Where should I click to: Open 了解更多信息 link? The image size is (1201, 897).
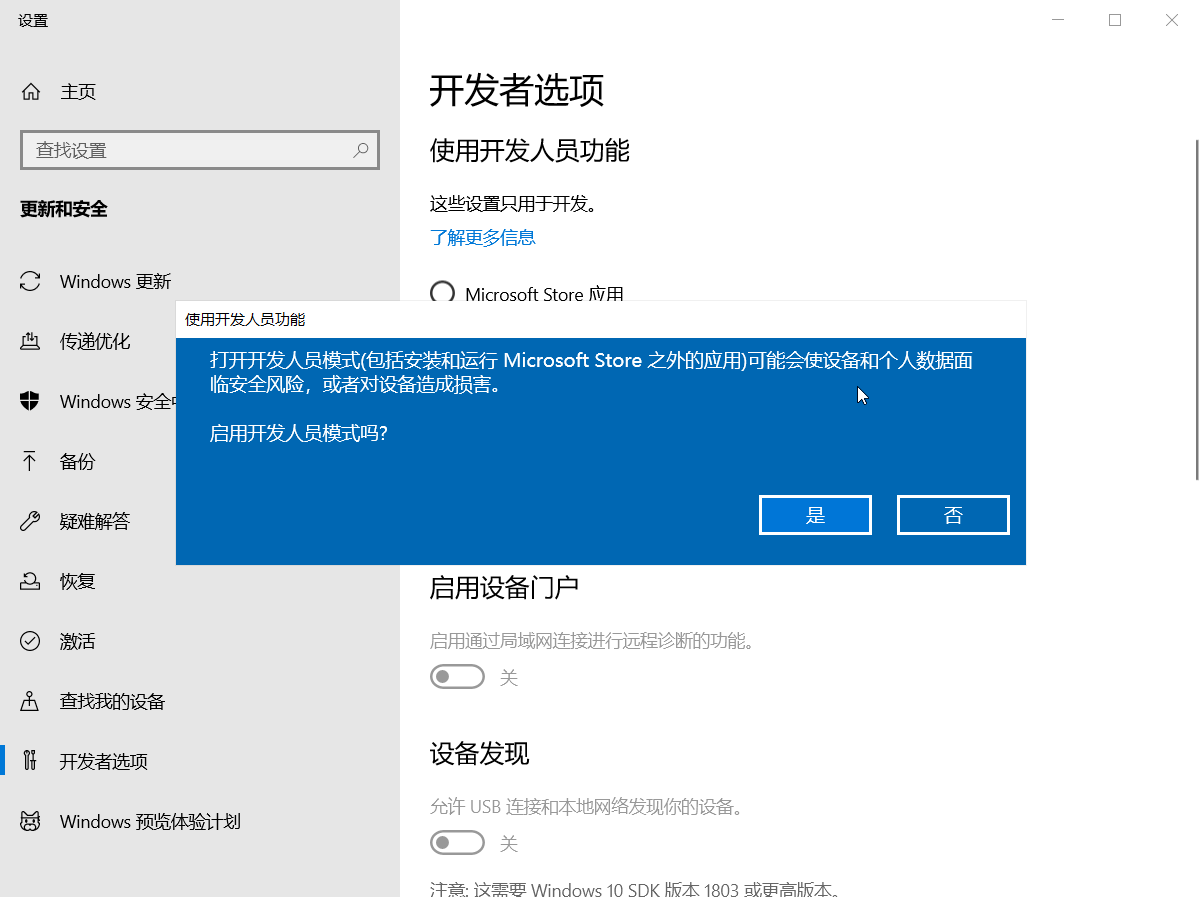[x=483, y=237]
